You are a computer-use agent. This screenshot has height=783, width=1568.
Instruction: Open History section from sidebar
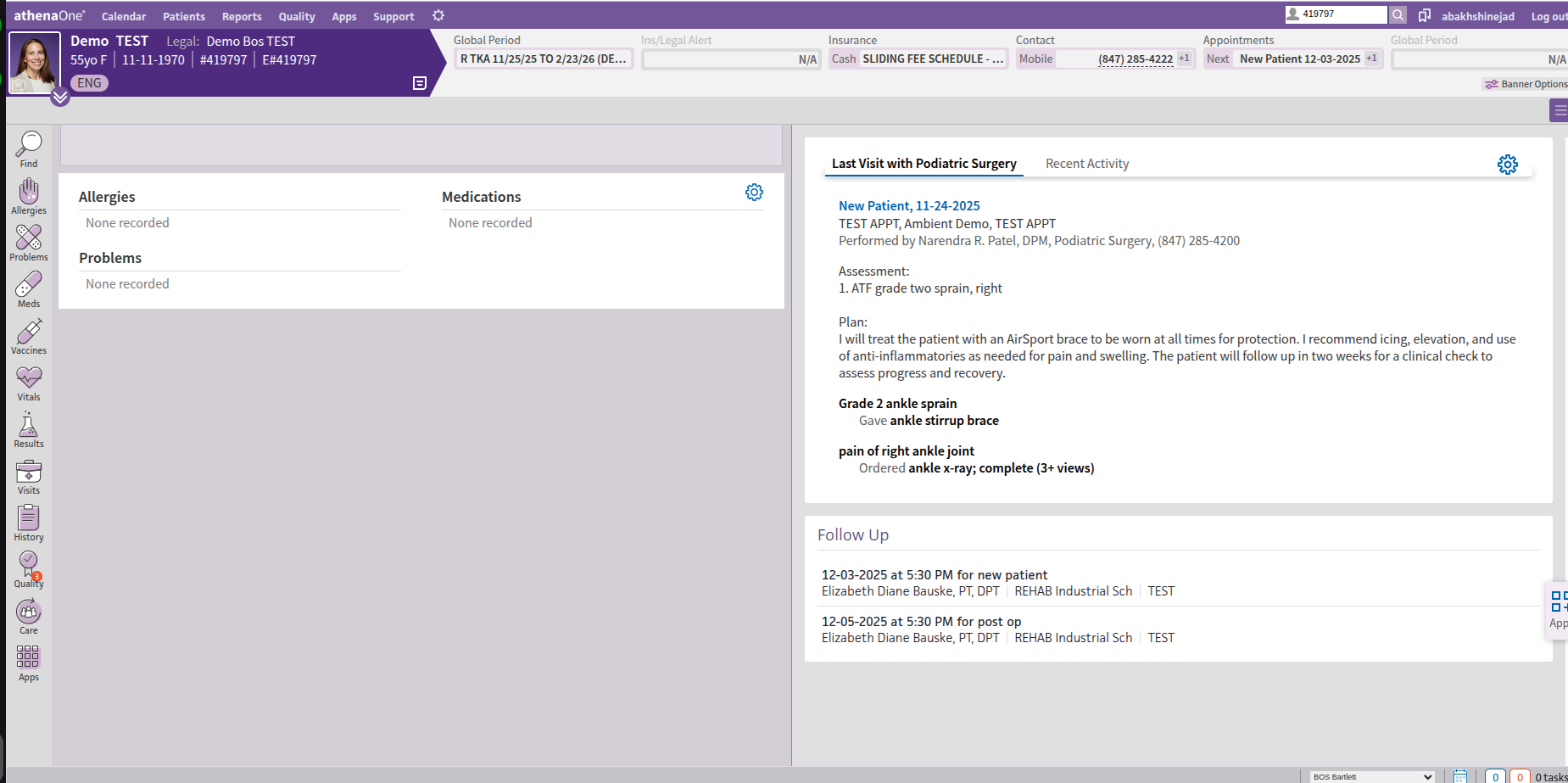pyautogui.click(x=29, y=523)
